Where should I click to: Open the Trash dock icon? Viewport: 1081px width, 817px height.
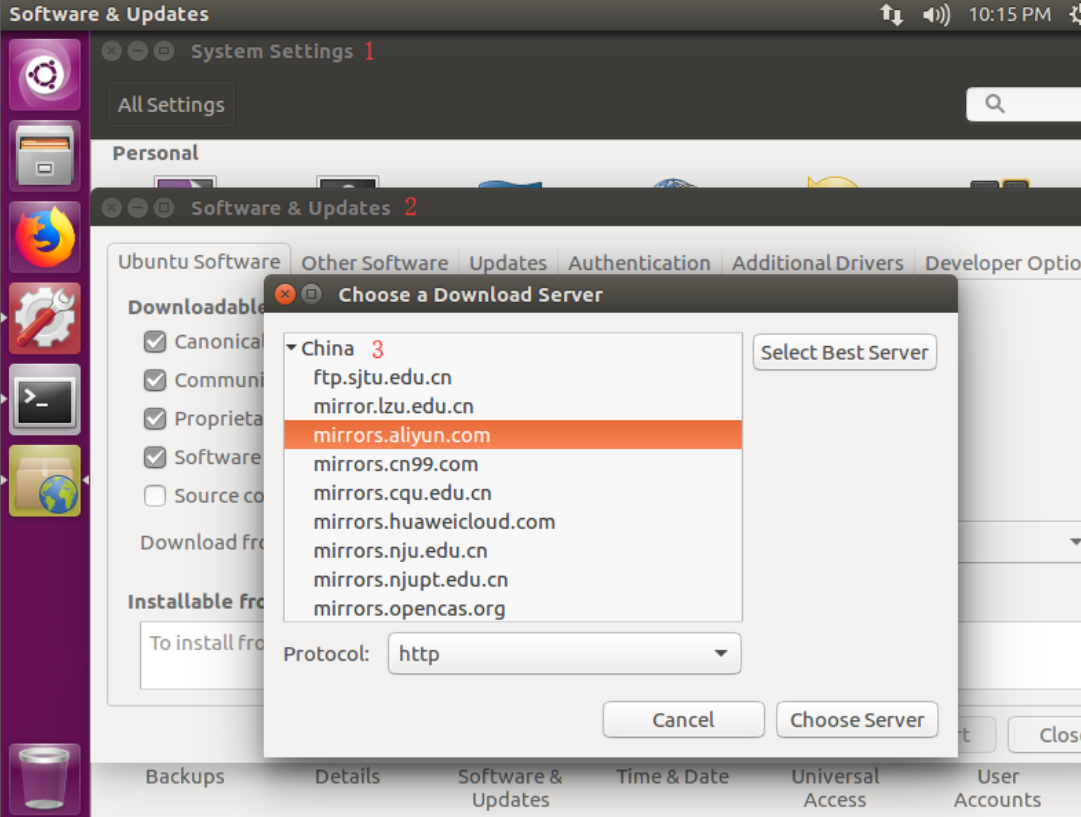tap(45, 779)
